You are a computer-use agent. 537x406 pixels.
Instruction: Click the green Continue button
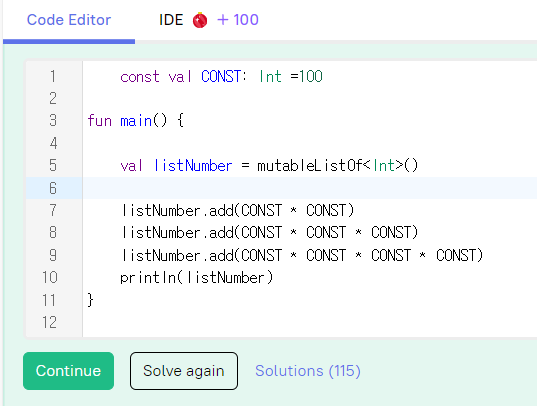[x=68, y=371]
